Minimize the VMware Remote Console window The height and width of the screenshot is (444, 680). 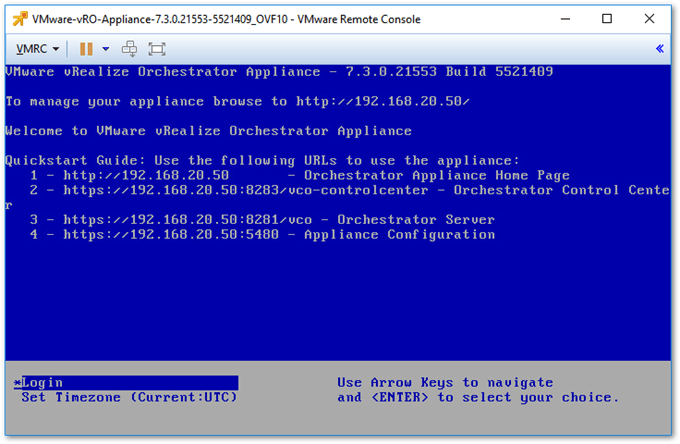pyautogui.click(x=565, y=19)
